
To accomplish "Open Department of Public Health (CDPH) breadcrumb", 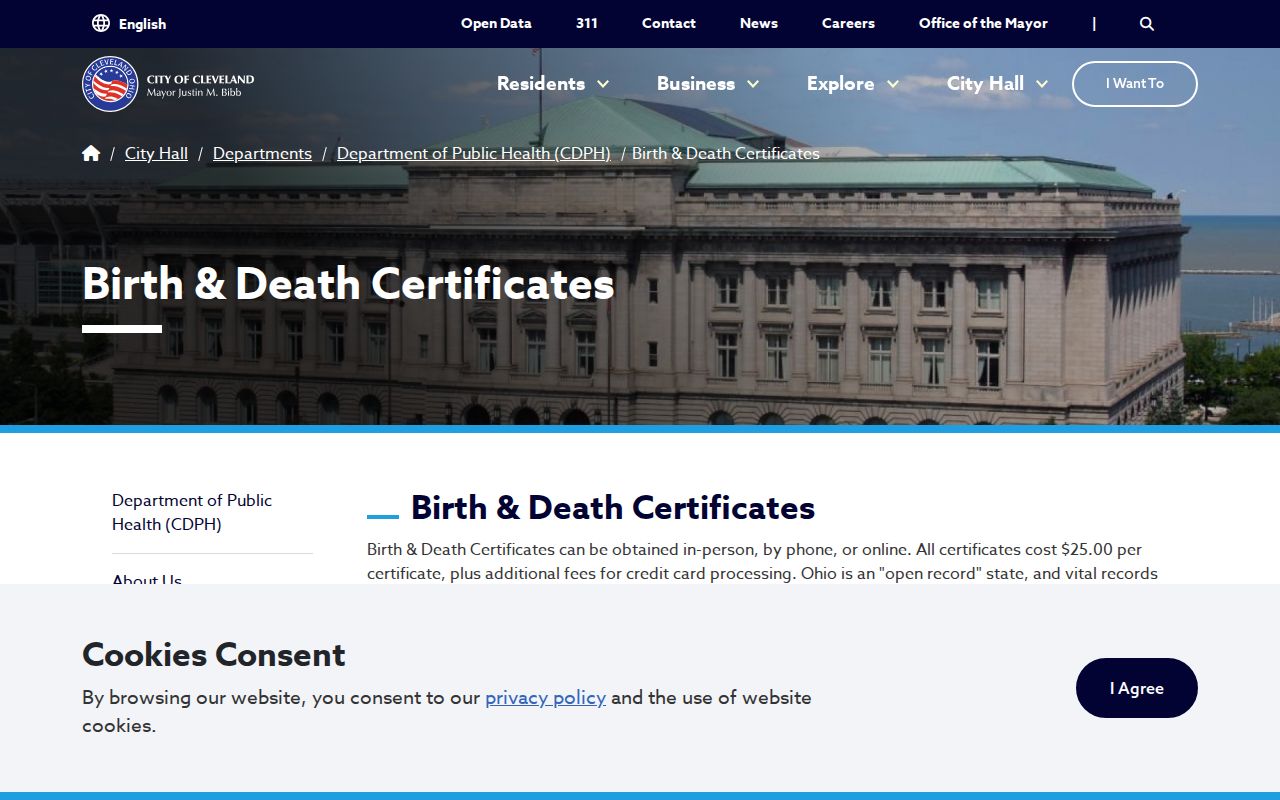I will point(474,153).
